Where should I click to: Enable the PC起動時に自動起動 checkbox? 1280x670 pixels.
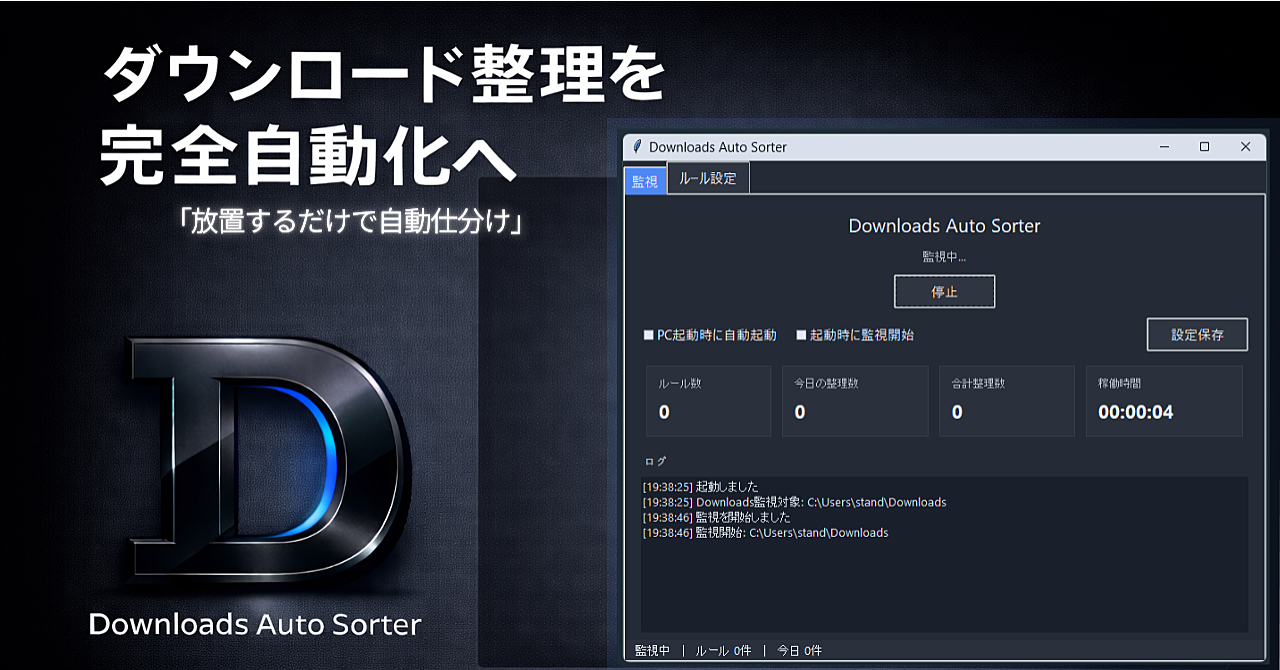tap(649, 336)
